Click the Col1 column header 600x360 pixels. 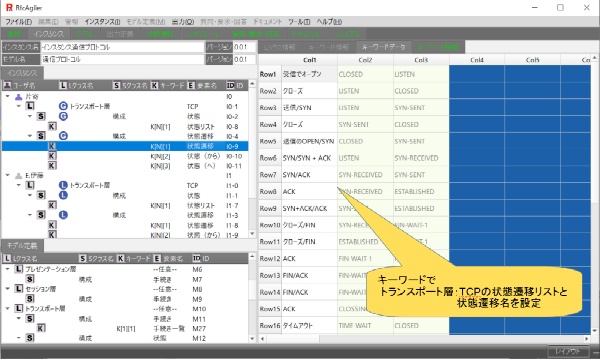(x=310, y=60)
